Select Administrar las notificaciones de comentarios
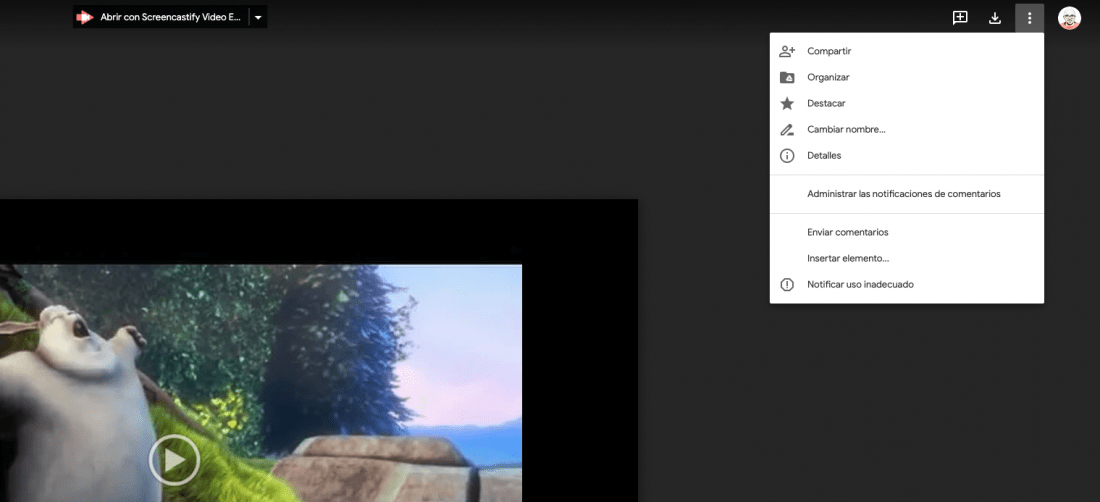 point(906,194)
